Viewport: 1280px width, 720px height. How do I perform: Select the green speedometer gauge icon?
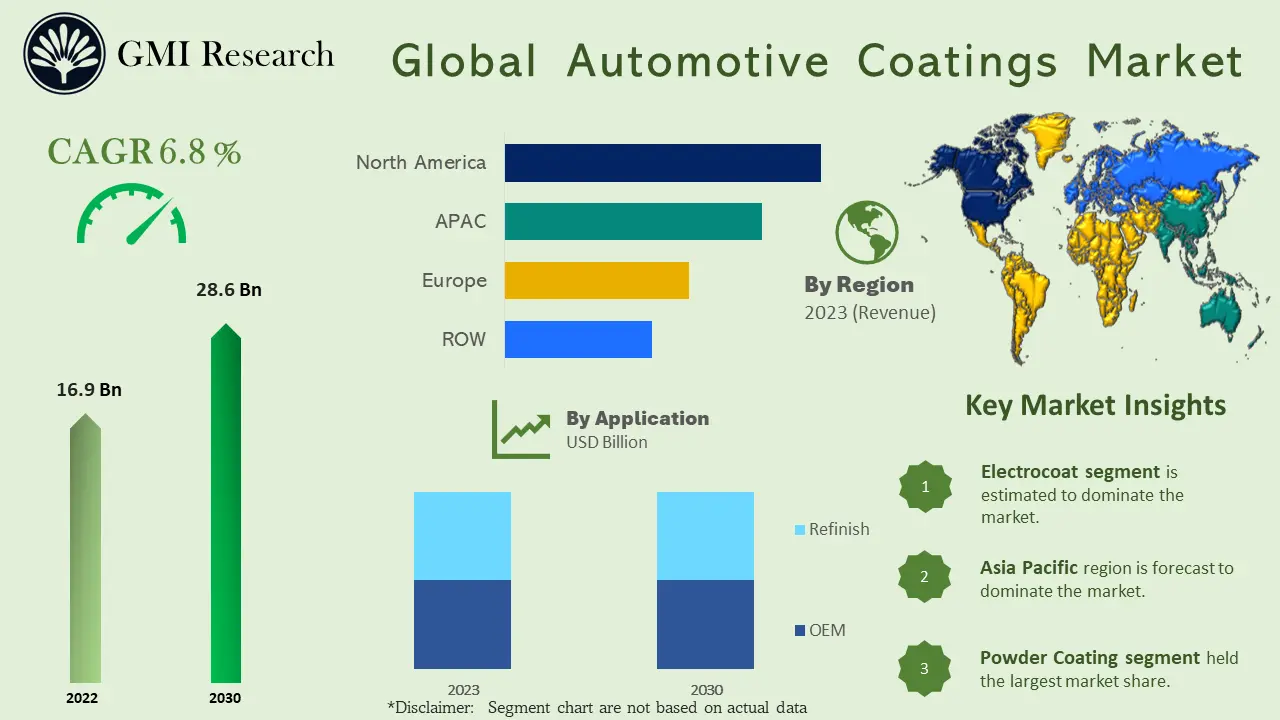130,212
